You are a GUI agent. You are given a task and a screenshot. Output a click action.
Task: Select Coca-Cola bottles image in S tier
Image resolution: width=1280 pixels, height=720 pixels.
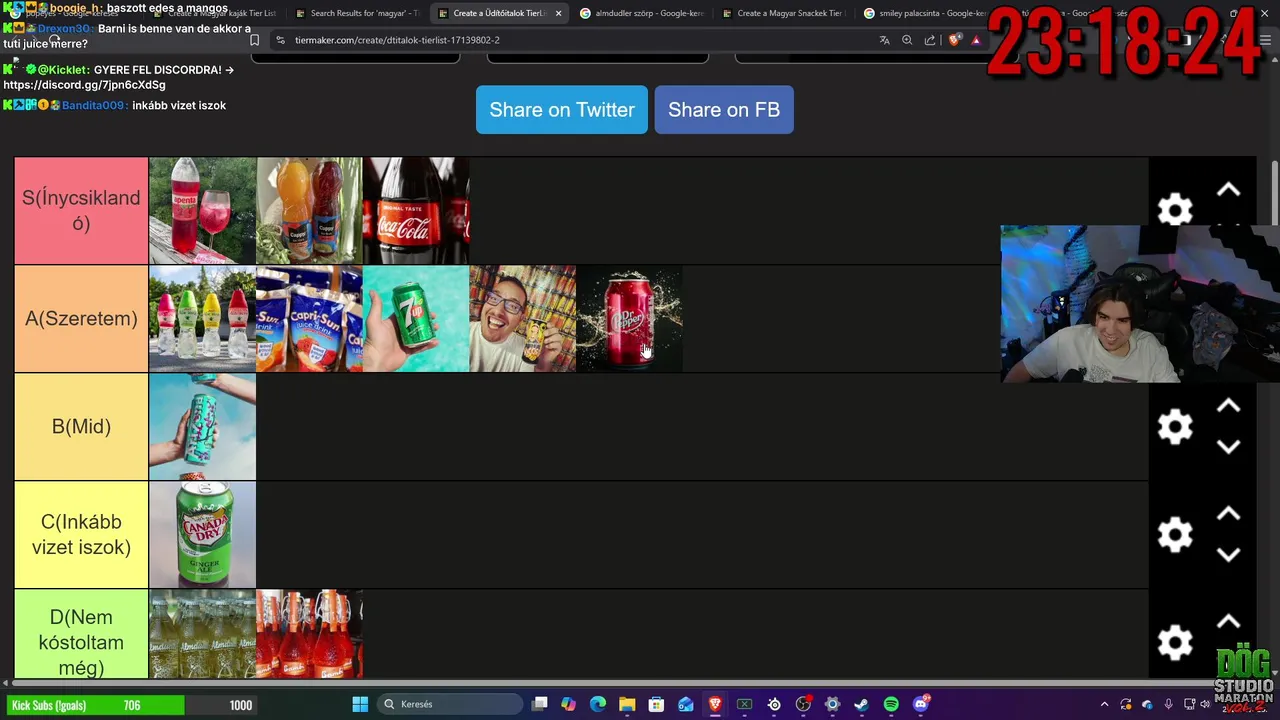(x=416, y=210)
